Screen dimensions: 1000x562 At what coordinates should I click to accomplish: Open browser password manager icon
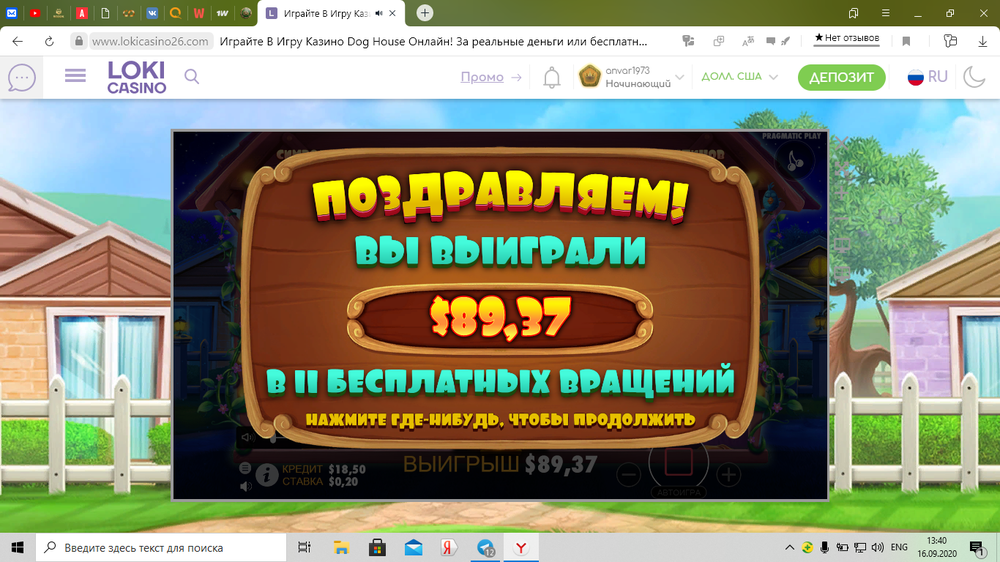[950, 41]
